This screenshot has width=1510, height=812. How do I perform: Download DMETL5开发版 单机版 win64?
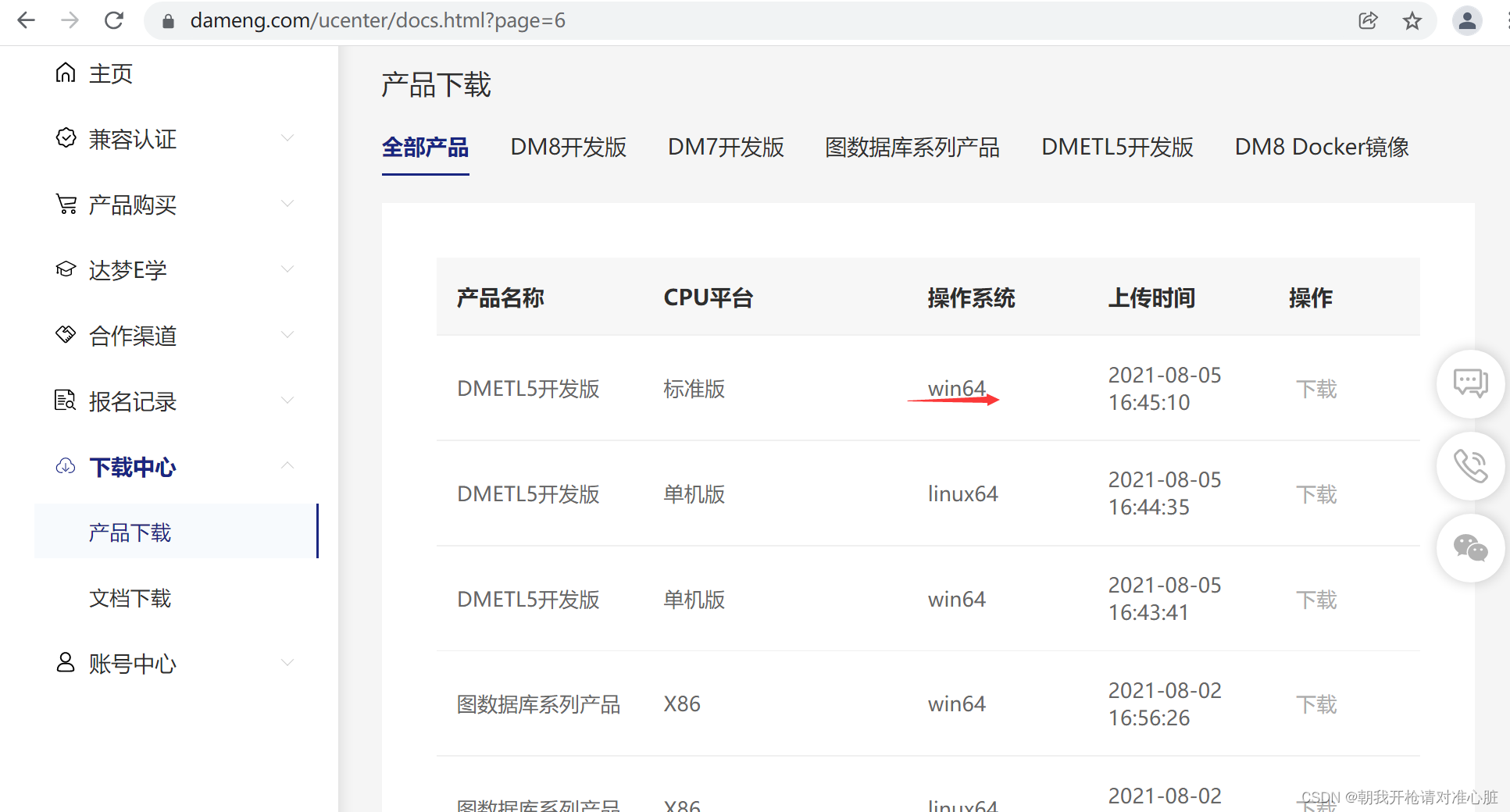point(1316,600)
